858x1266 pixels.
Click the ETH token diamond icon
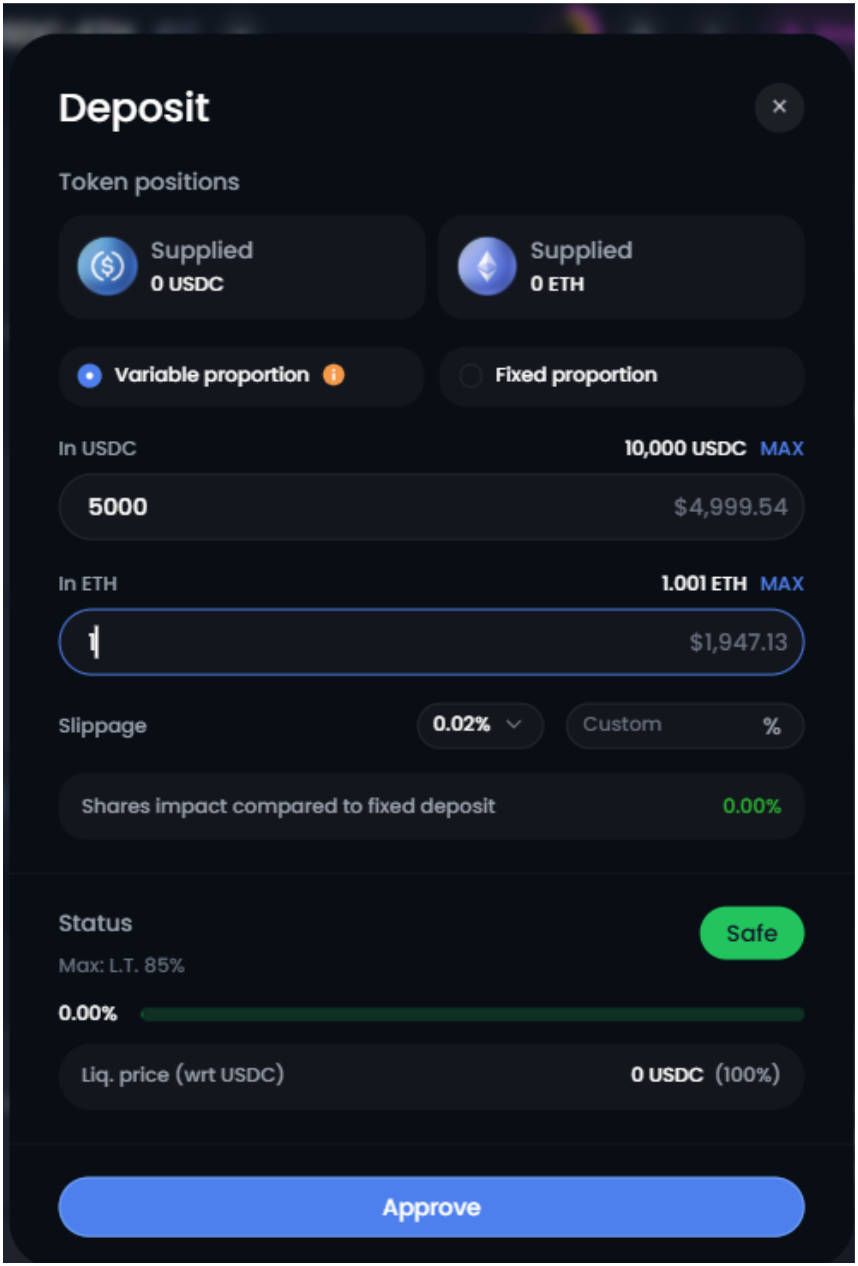click(487, 266)
